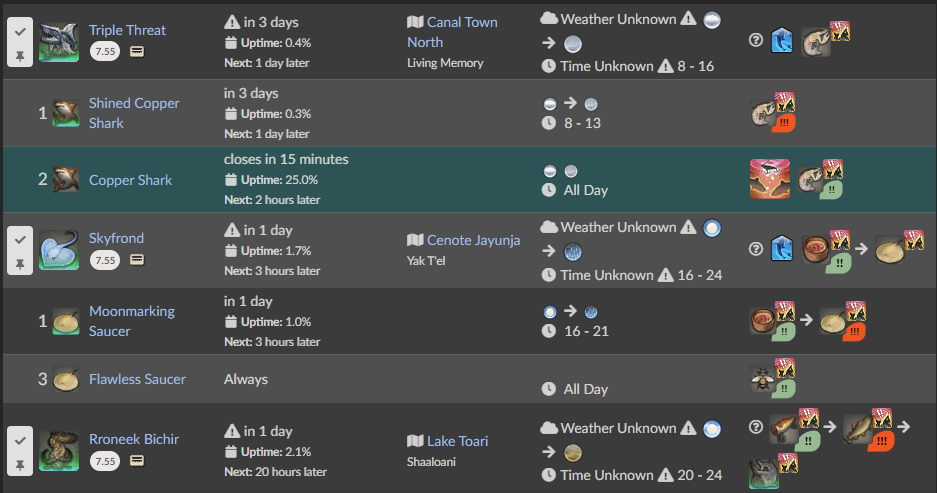Click the Rroneek Bichir eel icon
The image size is (937, 493).
tap(59, 451)
